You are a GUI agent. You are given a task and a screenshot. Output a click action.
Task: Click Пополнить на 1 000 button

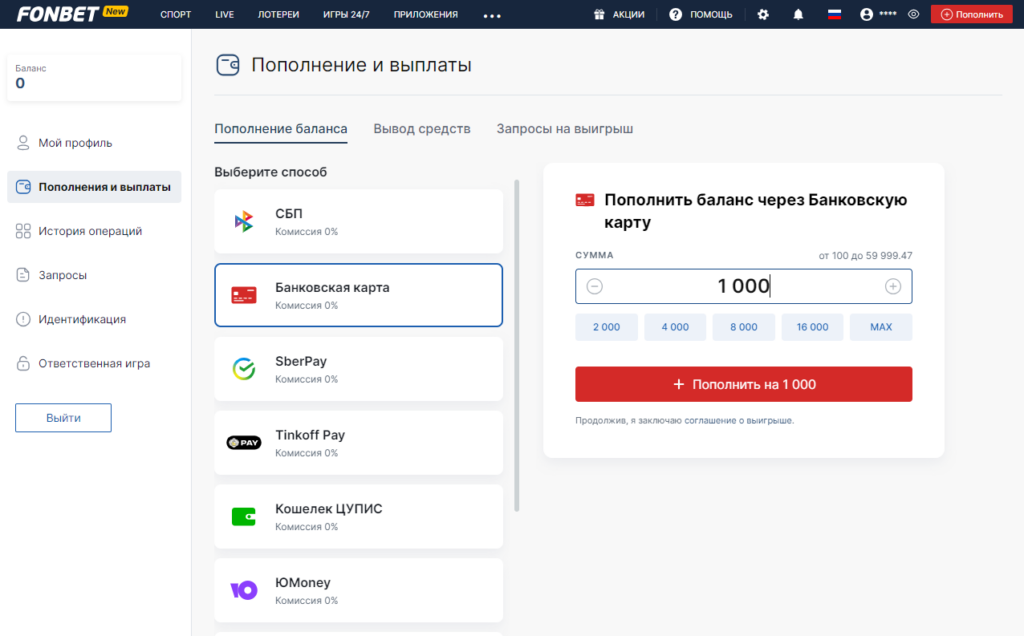tap(744, 384)
